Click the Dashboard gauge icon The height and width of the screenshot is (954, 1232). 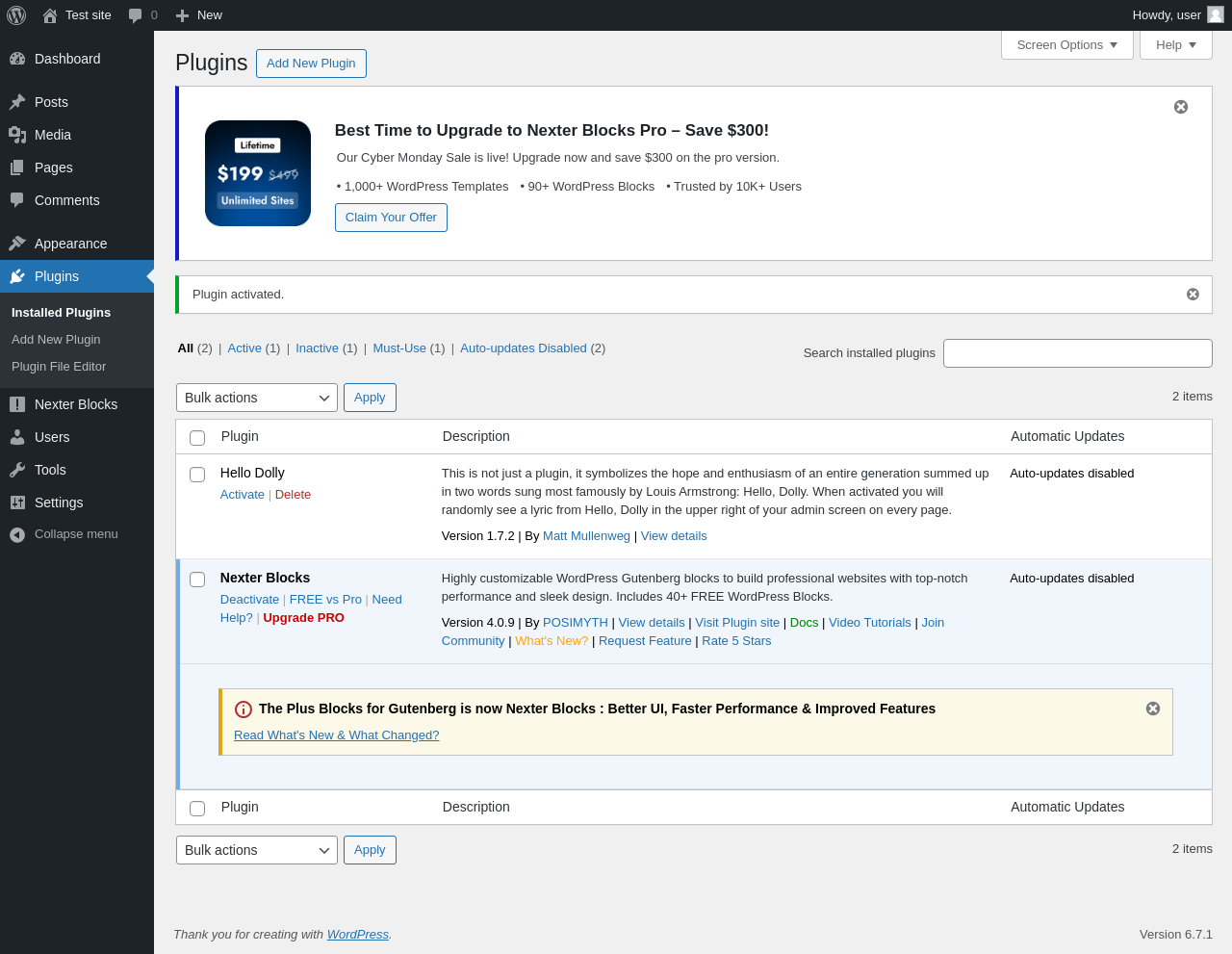17,59
